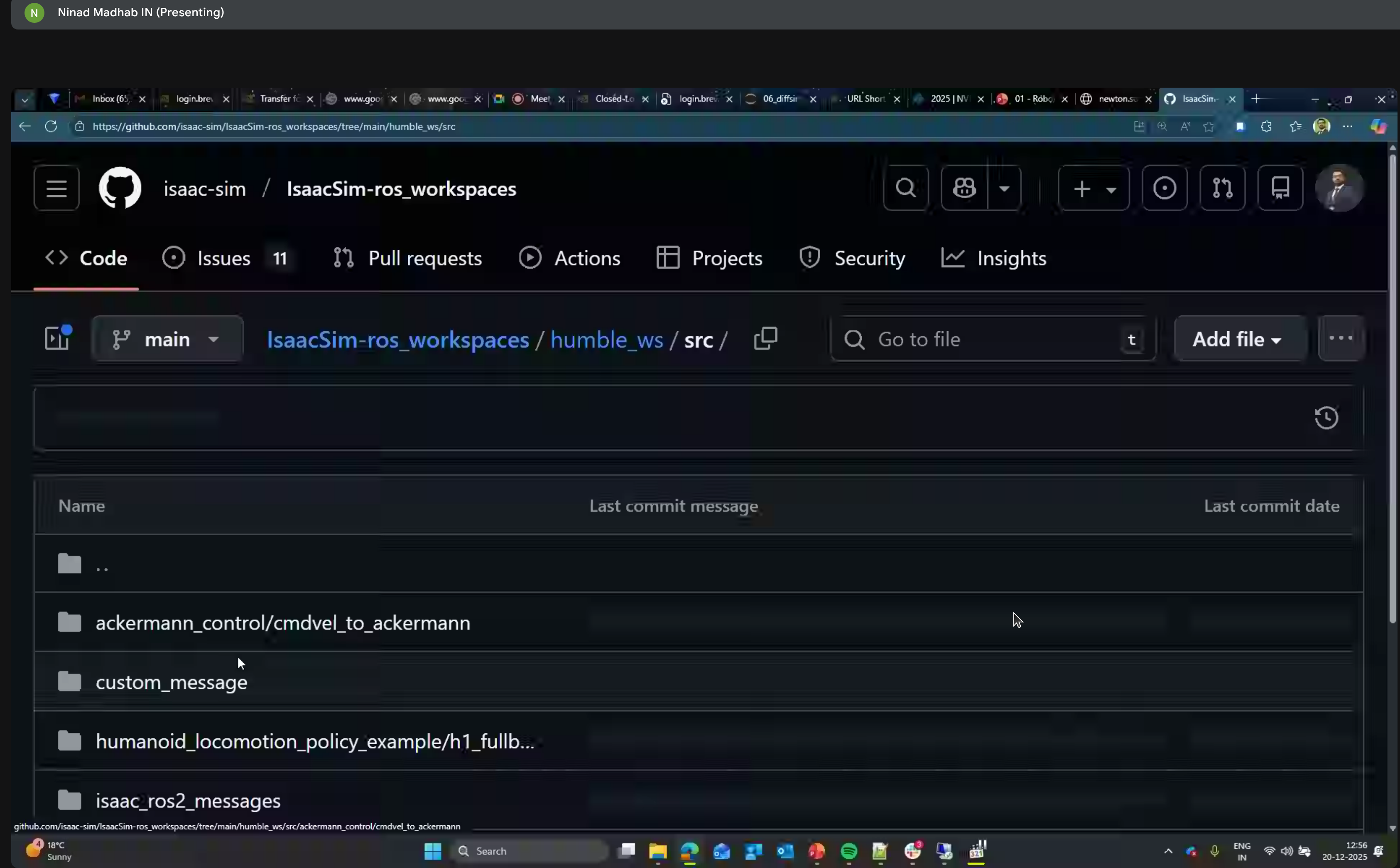The height and width of the screenshot is (868, 1400).
Task: Toggle the favorites star in the address bar
Action: [x=1209, y=126]
